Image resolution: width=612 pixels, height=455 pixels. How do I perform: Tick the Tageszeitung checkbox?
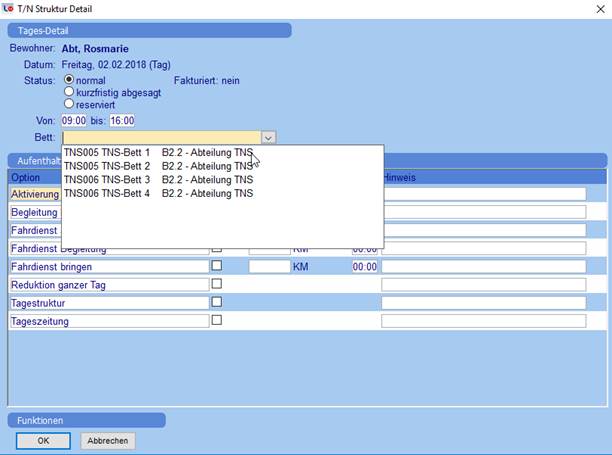[217, 320]
